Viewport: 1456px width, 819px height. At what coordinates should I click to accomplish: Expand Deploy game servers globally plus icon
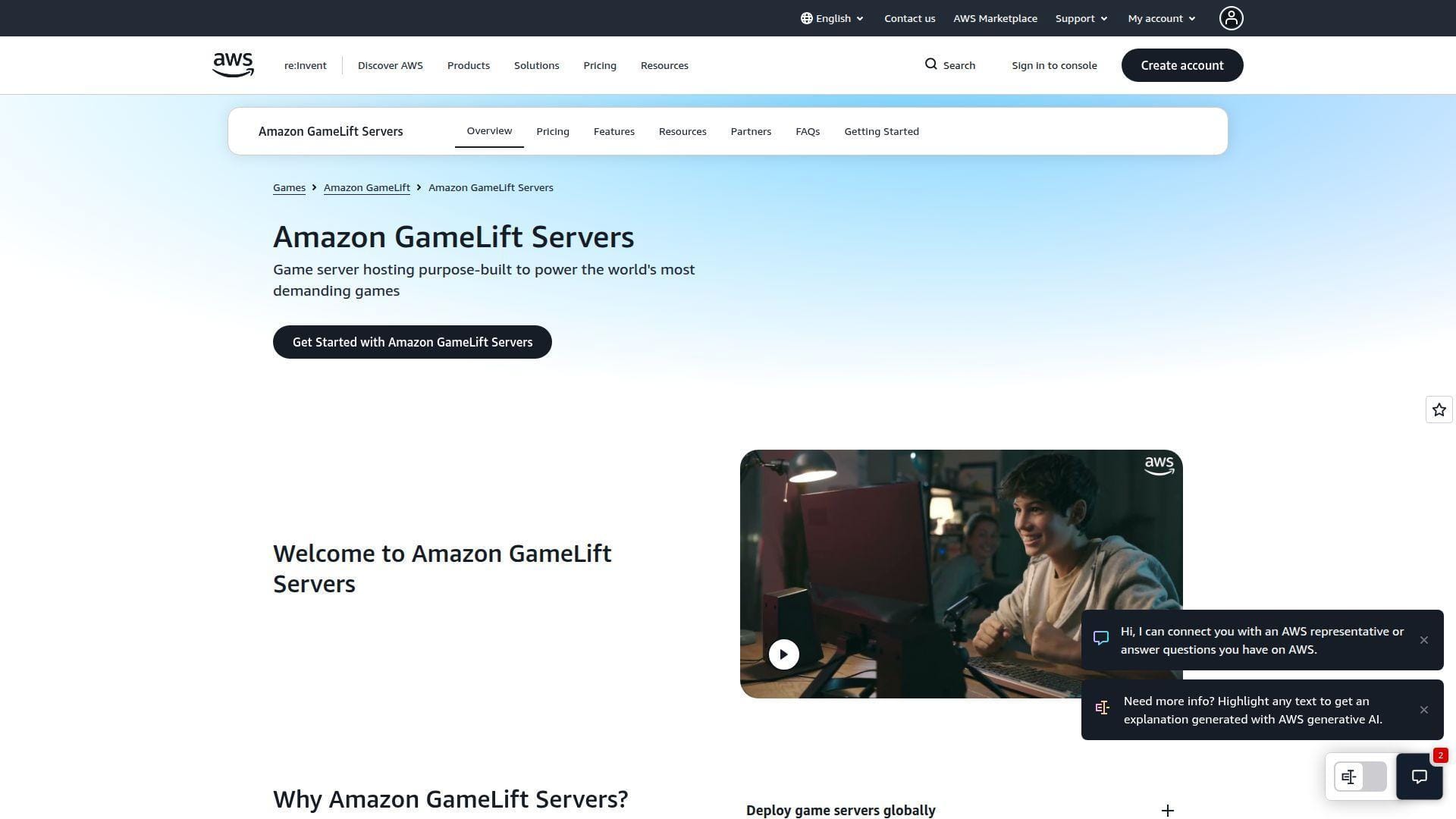(x=1167, y=811)
